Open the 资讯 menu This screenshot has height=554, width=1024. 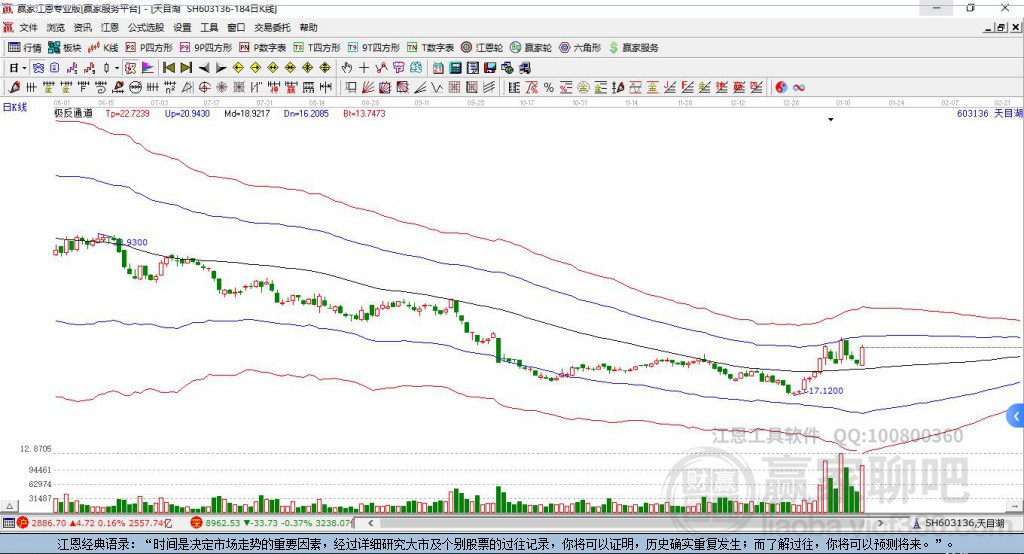click(x=82, y=27)
